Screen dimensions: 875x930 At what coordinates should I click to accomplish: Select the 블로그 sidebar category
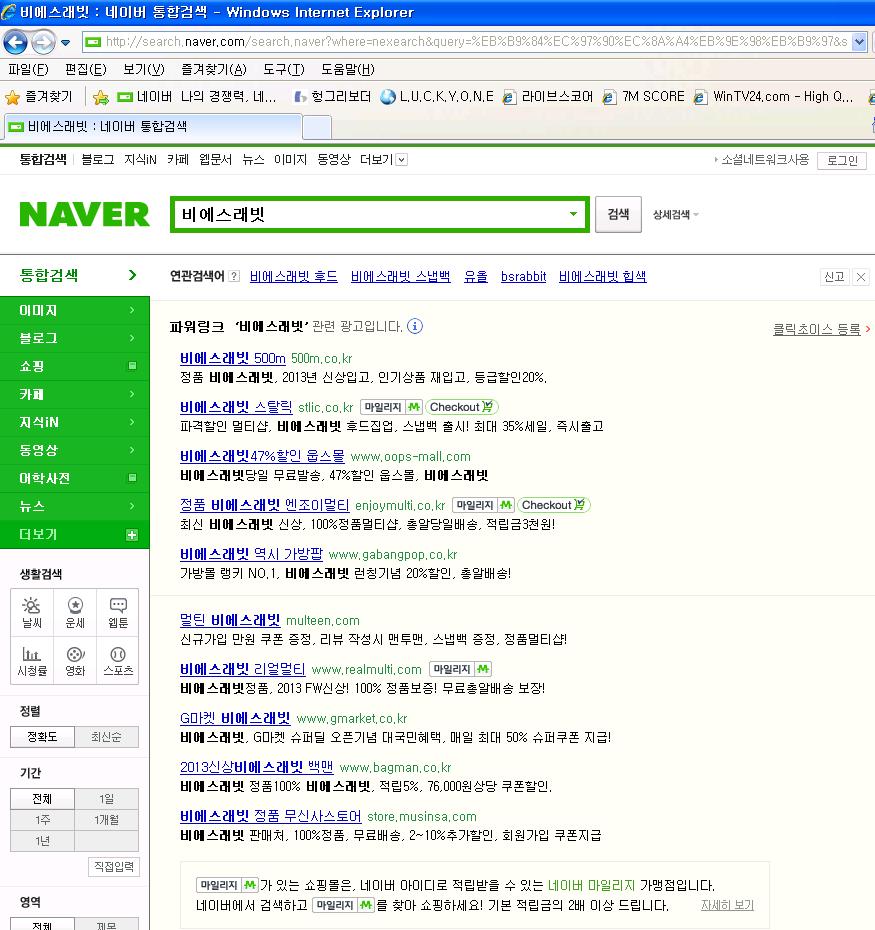coord(75,338)
